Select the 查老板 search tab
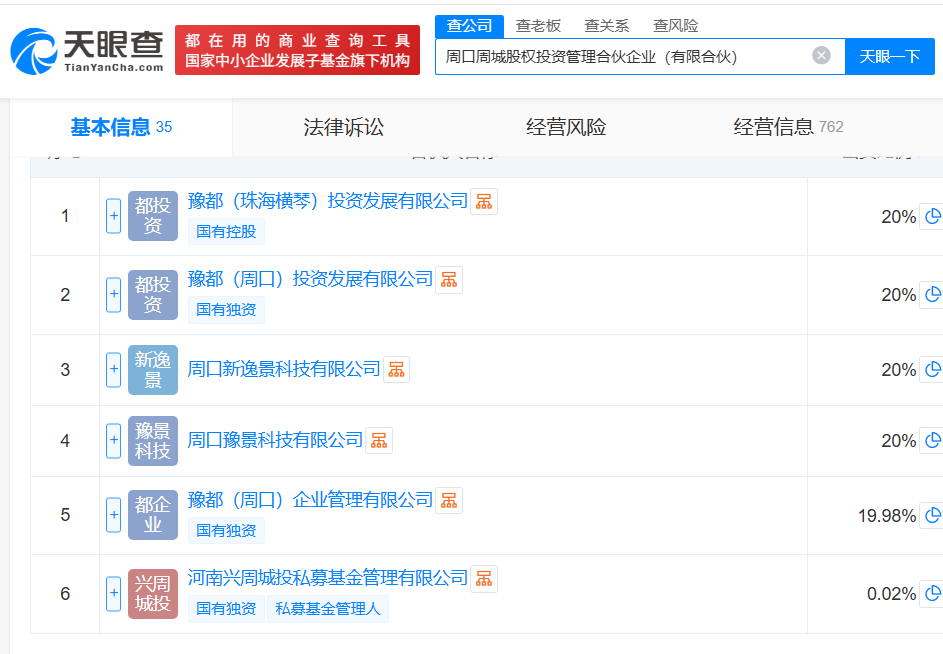Screen dimensions: 943x654 click(x=538, y=26)
